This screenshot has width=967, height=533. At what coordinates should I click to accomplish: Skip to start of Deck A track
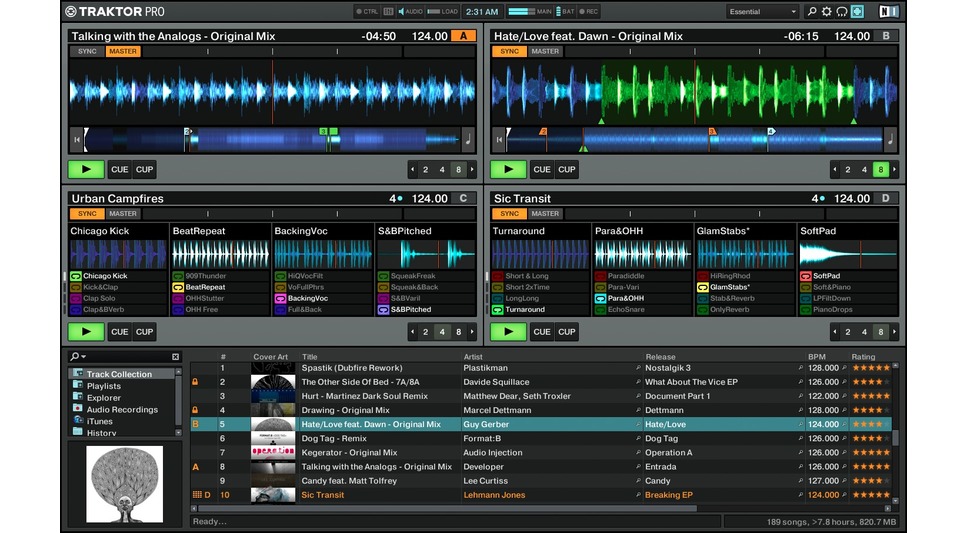point(76,139)
